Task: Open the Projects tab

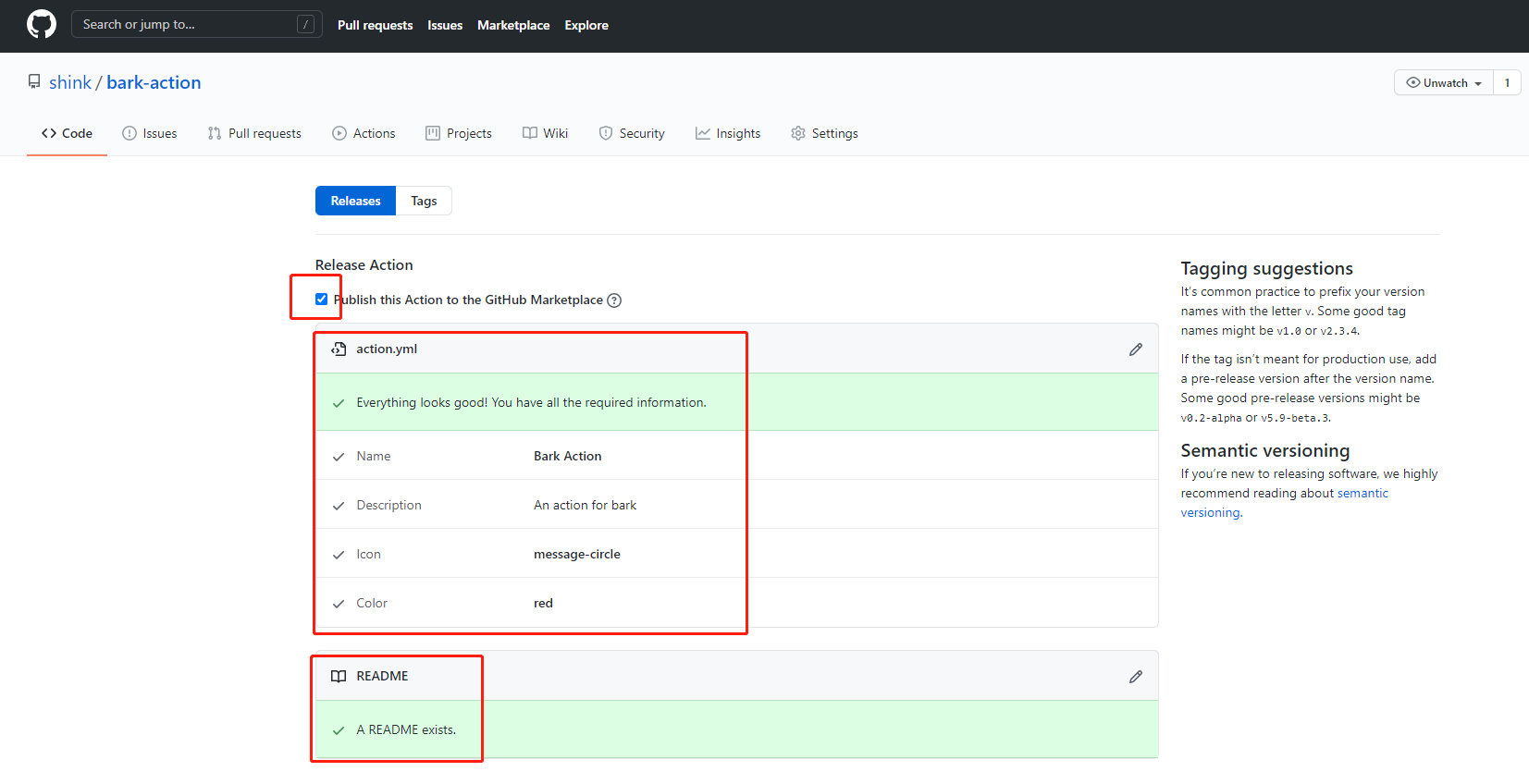Action: tap(459, 133)
